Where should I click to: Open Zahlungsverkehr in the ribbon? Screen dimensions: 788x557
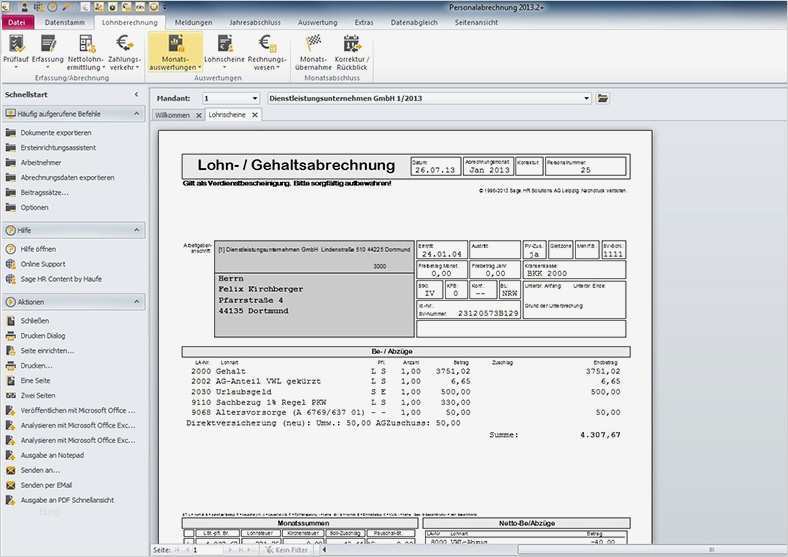(124, 52)
